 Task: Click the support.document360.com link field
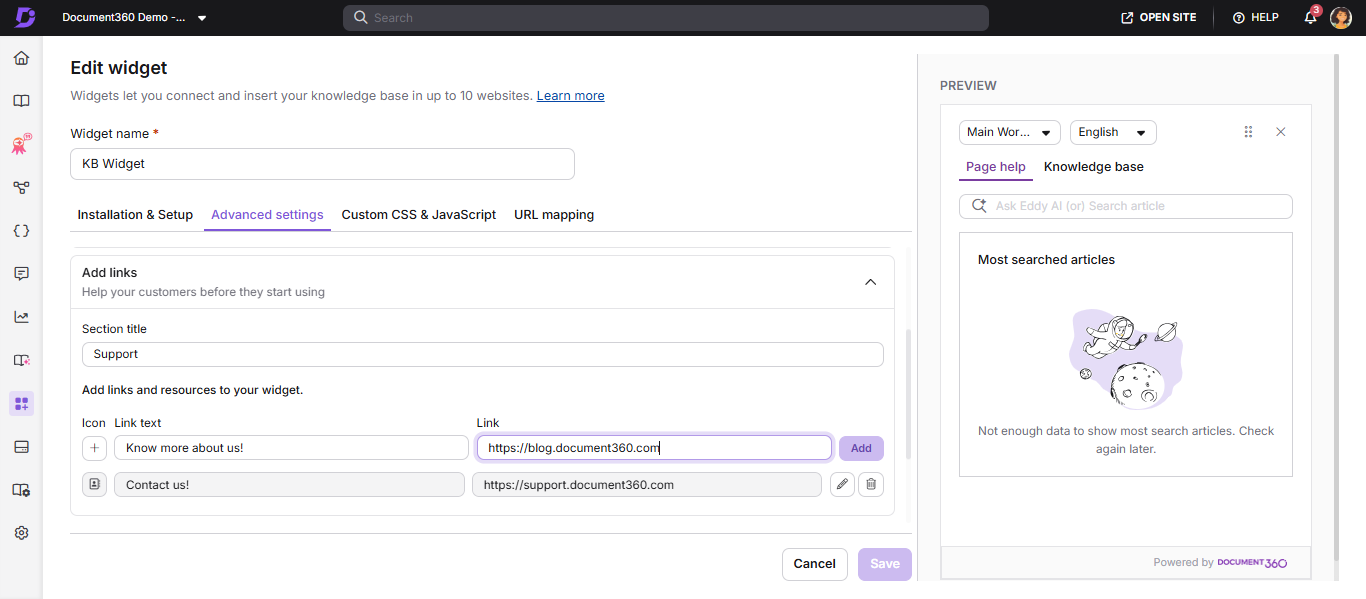click(x=647, y=485)
